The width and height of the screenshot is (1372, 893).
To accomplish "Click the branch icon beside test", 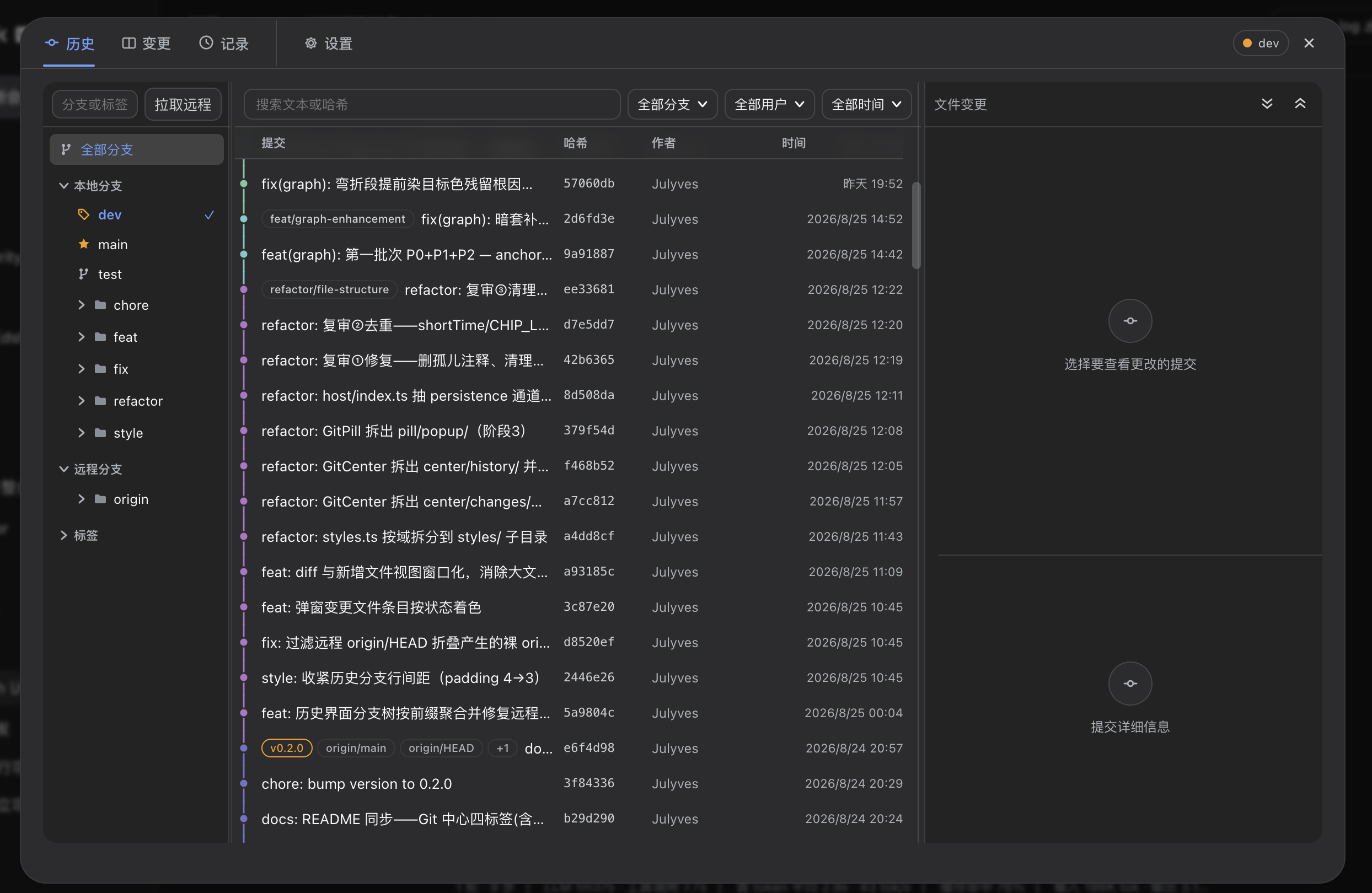I will point(84,274).
